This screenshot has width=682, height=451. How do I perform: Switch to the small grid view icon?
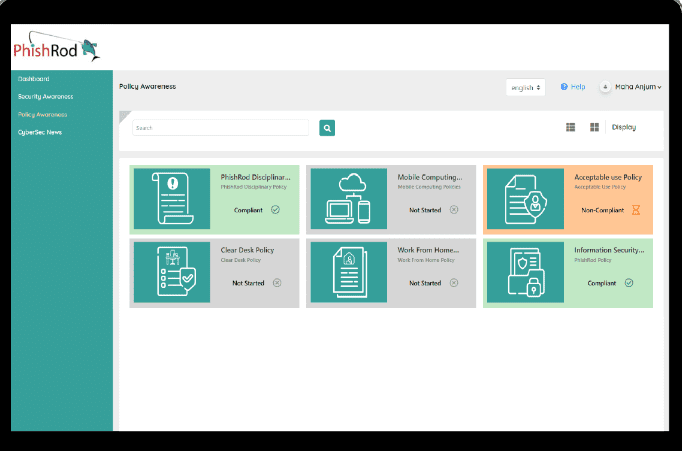[x=571, y=127]
